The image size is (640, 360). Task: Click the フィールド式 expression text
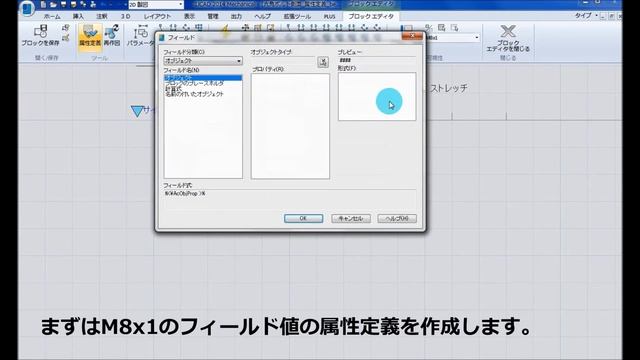tap(185, 193)
